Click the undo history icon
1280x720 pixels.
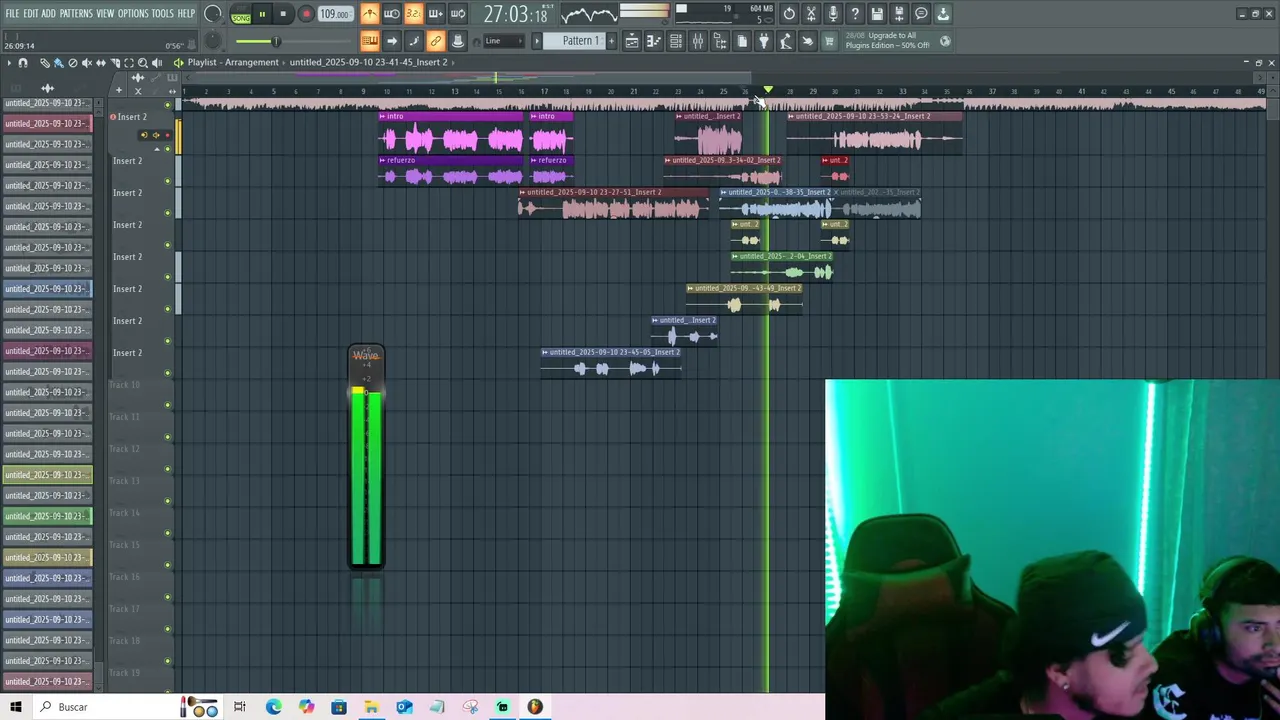[789, 14]
